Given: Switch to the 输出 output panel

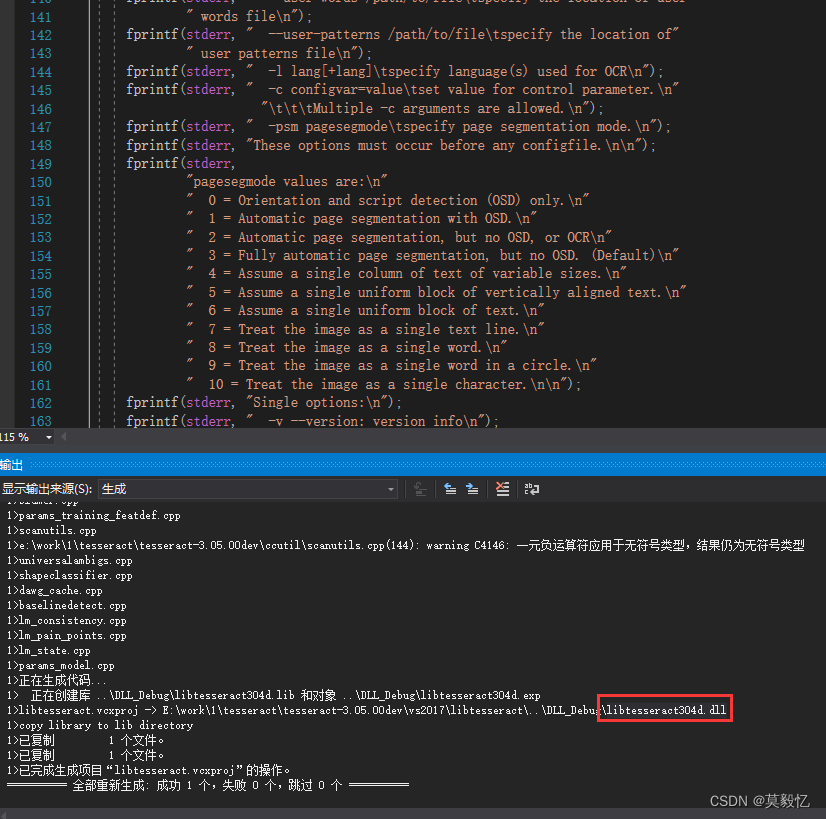Looking at the screenshot, I should point(12,465).
